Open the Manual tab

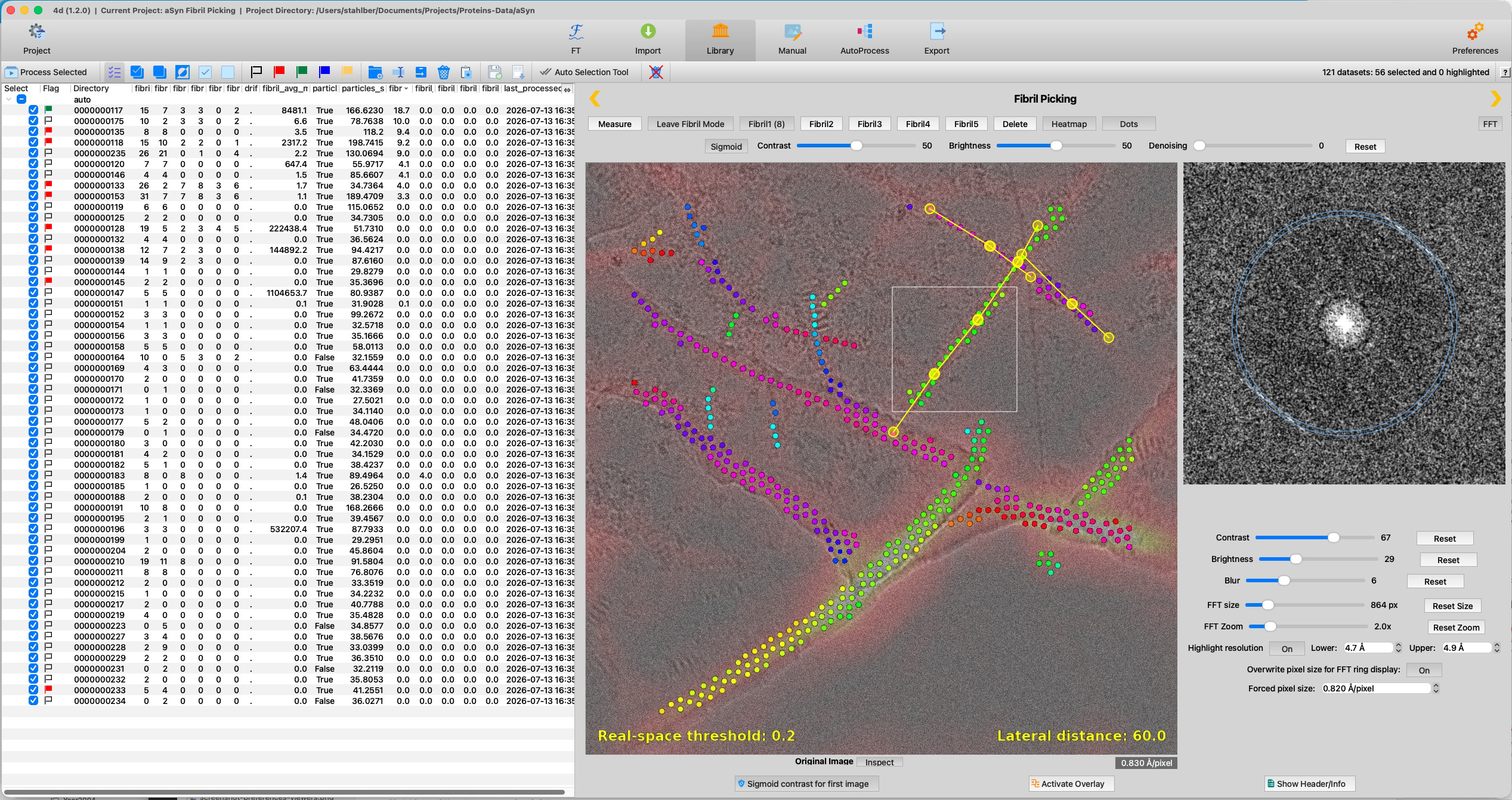(792, 39)
